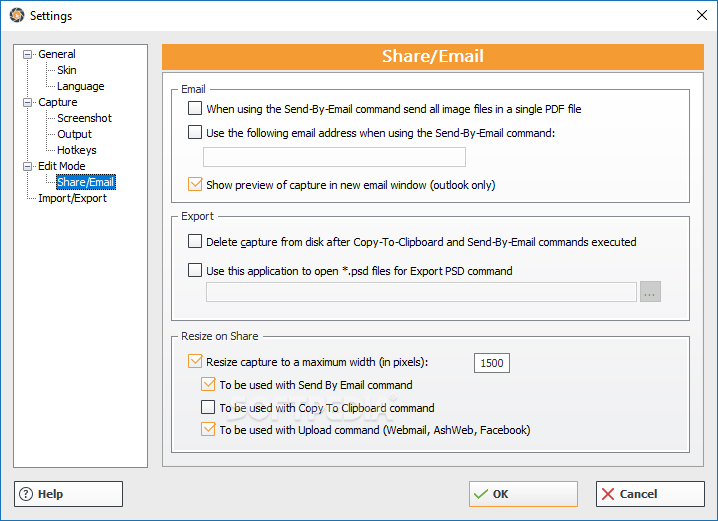Screen dimensions: 718x521
Task: Click the Help button
Action: (68, 494)
